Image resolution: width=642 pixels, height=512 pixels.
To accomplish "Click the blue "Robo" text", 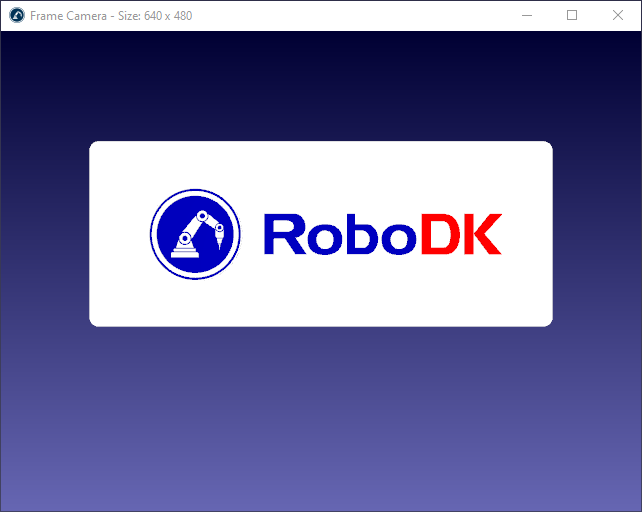I will click(340, 234).
